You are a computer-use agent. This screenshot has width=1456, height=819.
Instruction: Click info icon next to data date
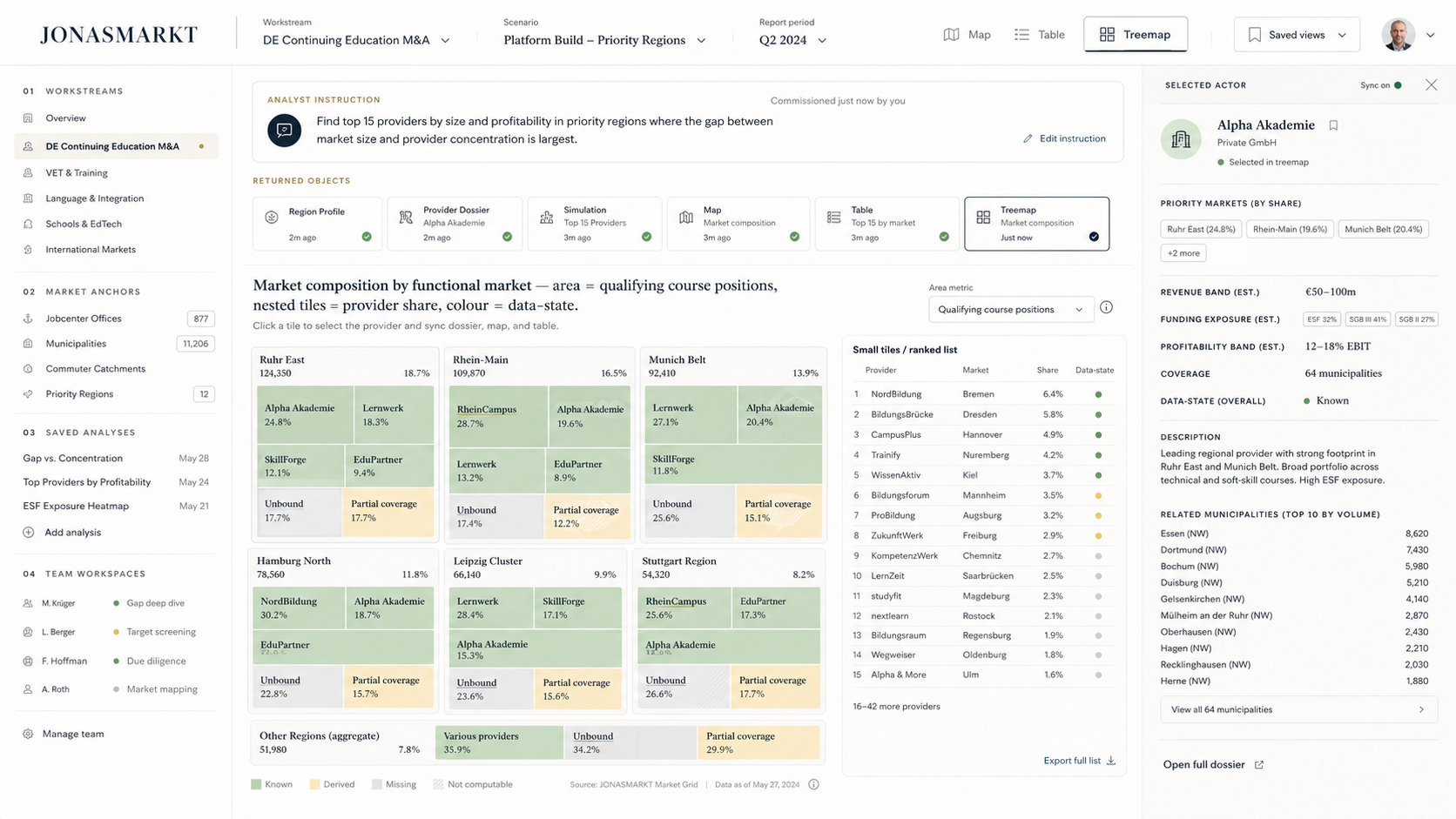pyautogui.click(x=813, y=784)
